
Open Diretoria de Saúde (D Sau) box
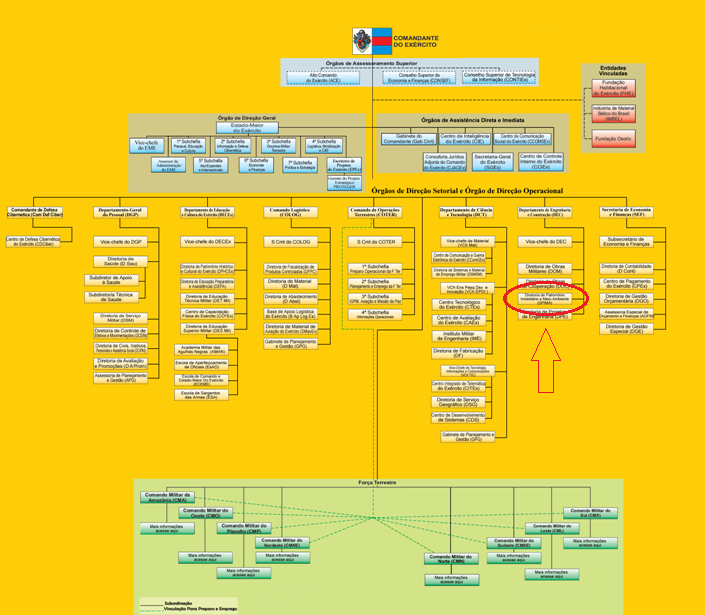click(120, 261)
